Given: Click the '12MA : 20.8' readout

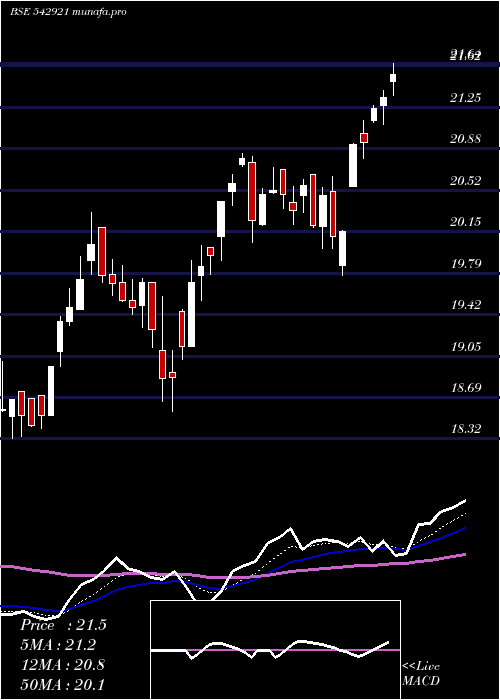Looking at the screenshot, I should coord(63,664).
